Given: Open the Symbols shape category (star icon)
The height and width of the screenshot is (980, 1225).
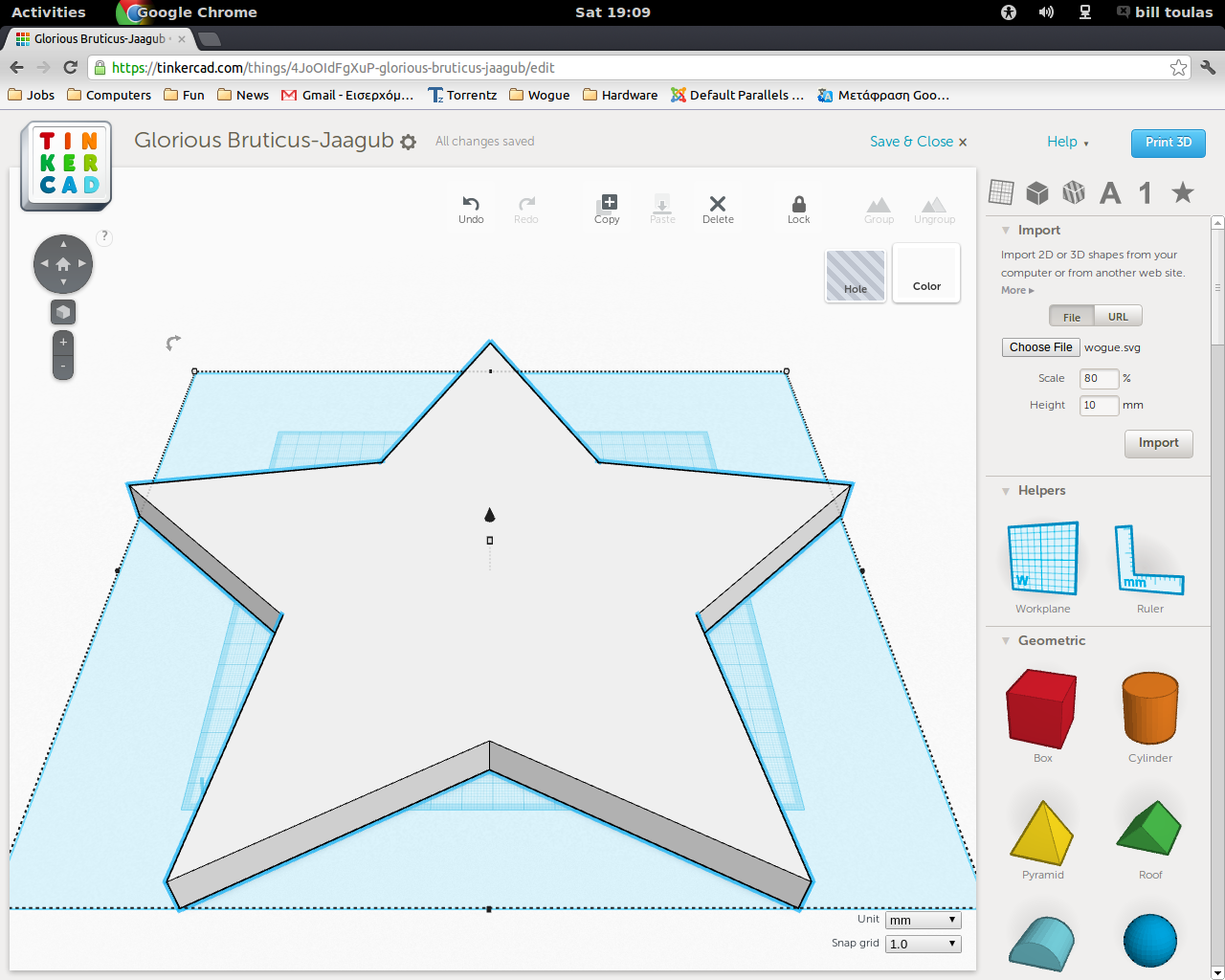Looking at the screenshot, I should pyautogui.click(x=1182, y=191).
